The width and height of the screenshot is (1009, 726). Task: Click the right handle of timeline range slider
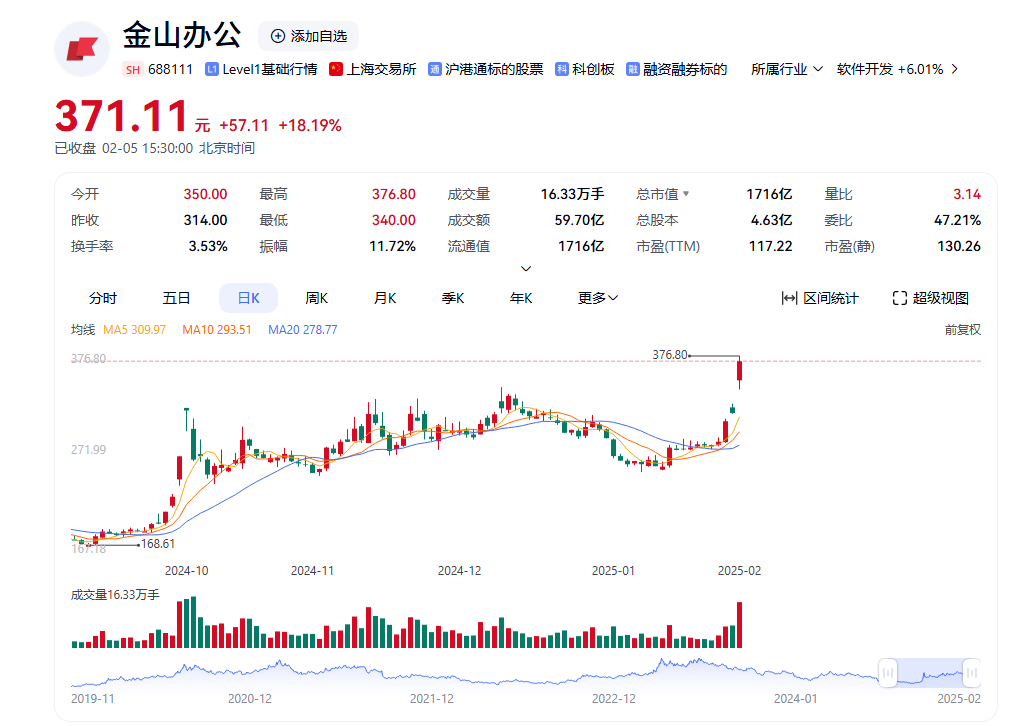(972, 673)
